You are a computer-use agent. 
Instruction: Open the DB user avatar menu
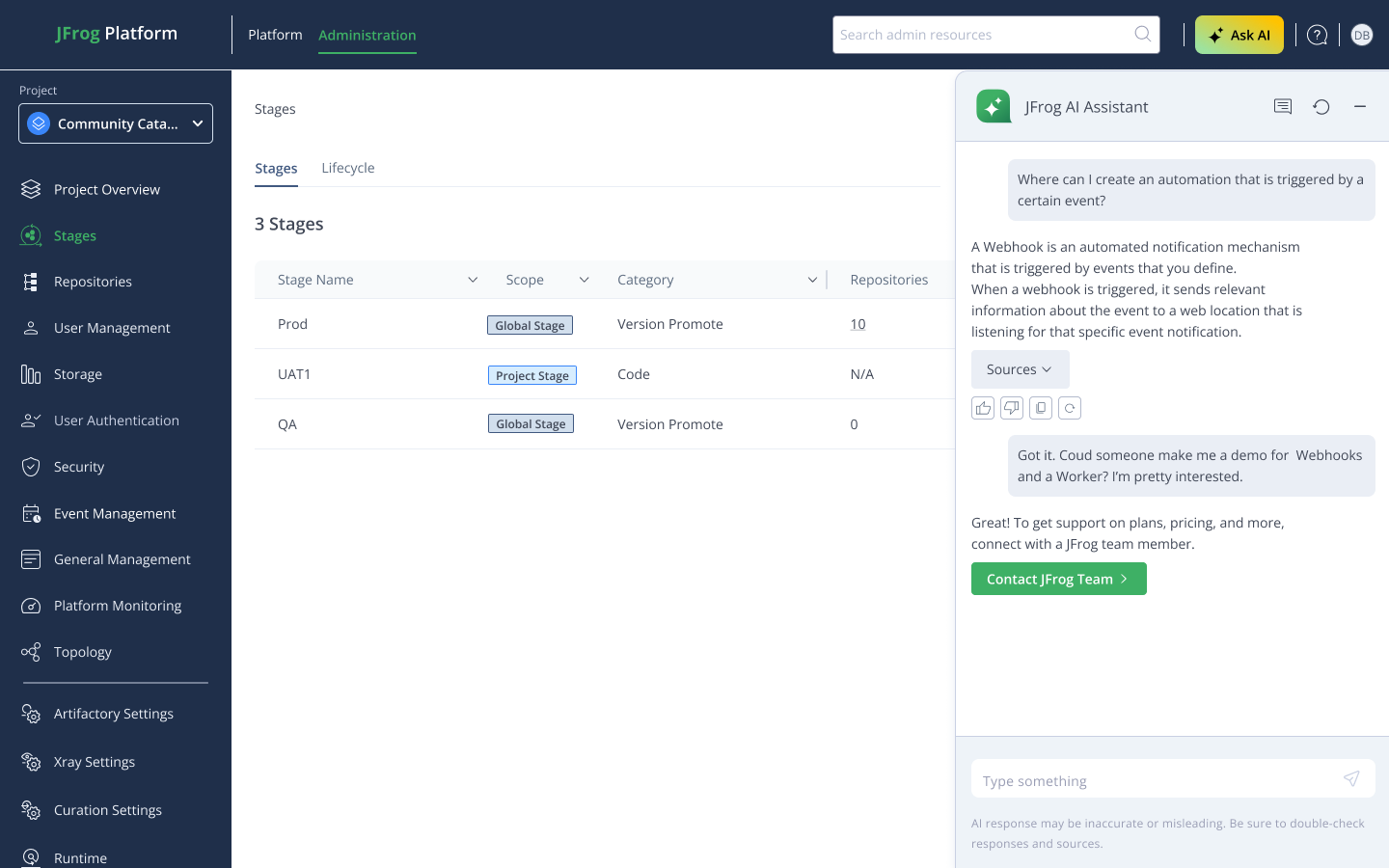1361,35
